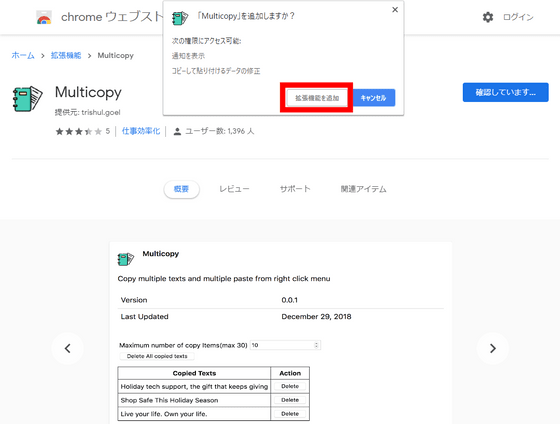Click コピーして貼り付けるデータの修正 permission text
Screen dimensions: 560x424
click(216, 71)
